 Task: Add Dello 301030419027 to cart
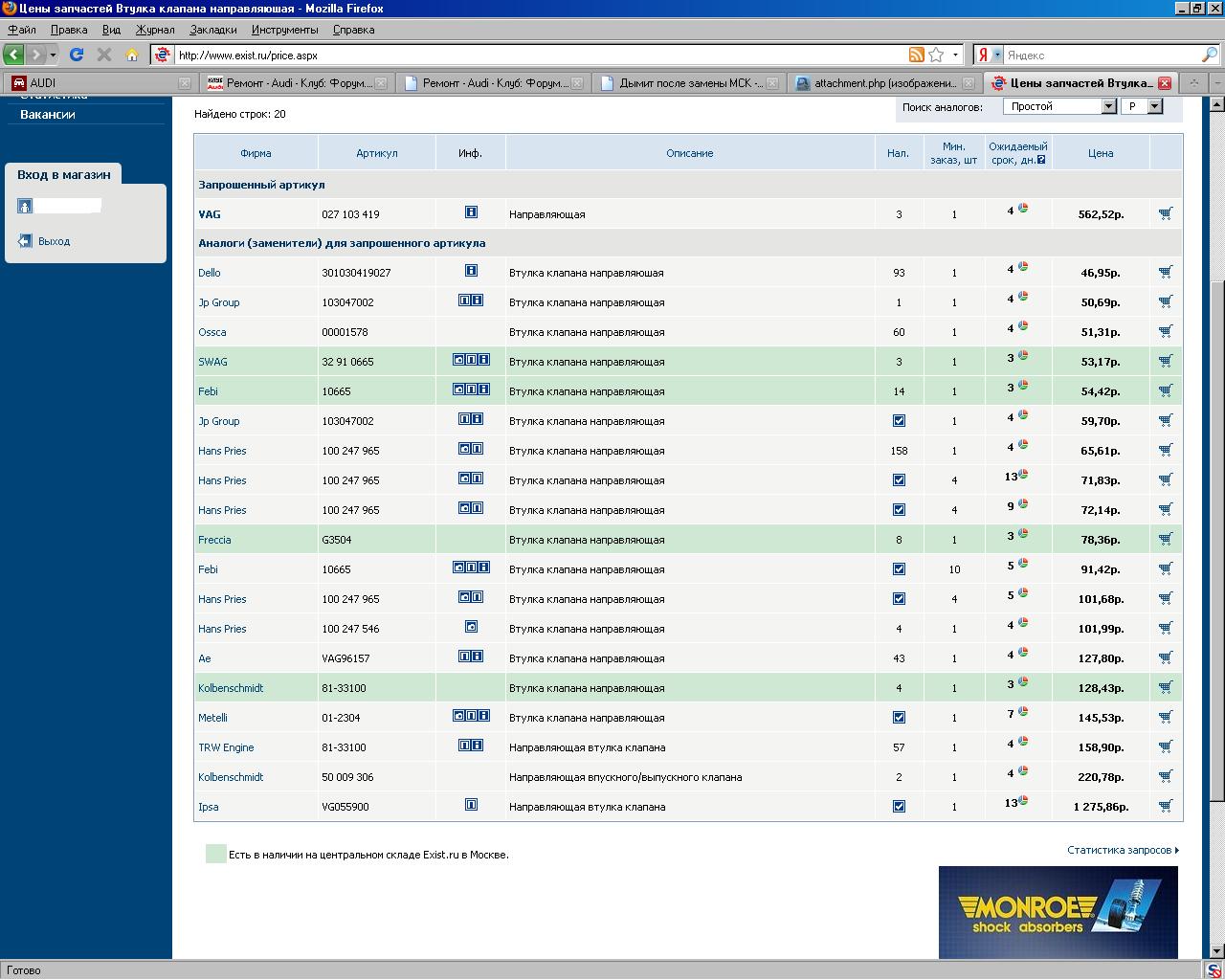[x=1165, y=272]
